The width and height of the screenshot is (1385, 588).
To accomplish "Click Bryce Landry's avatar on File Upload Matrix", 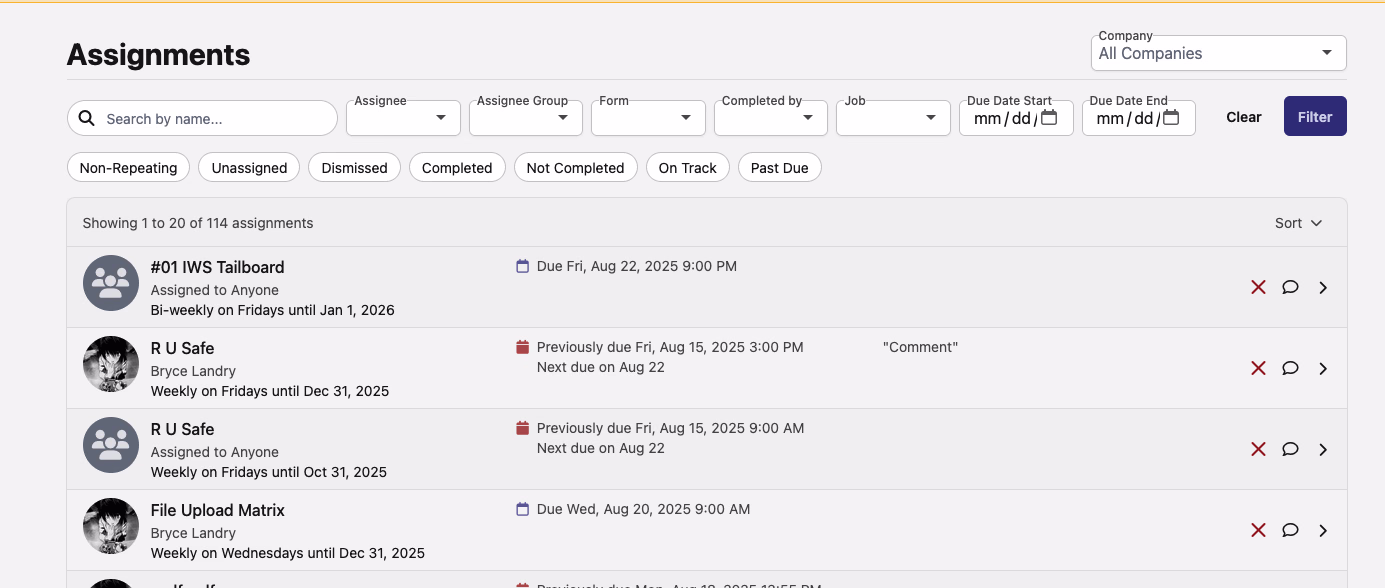I will pos(111,526).
